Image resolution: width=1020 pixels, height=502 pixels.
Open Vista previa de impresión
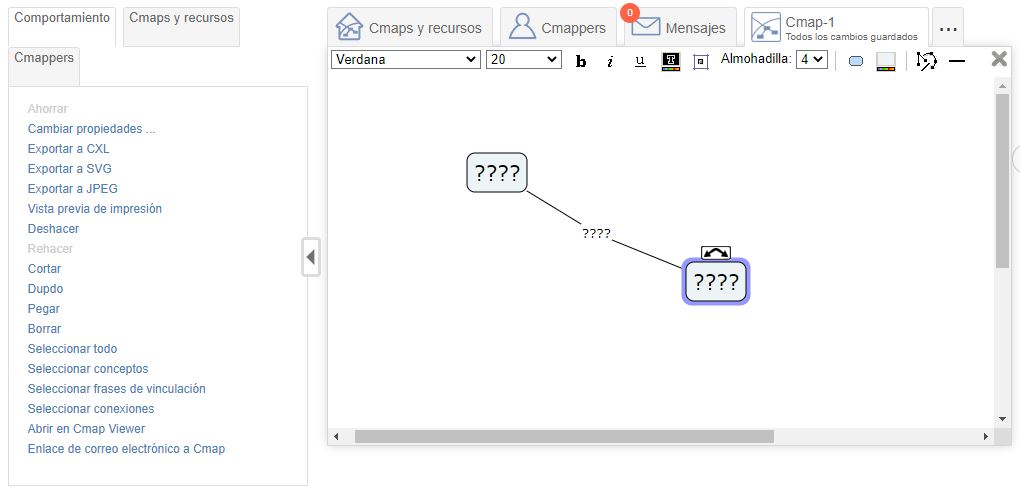point(95,209)
